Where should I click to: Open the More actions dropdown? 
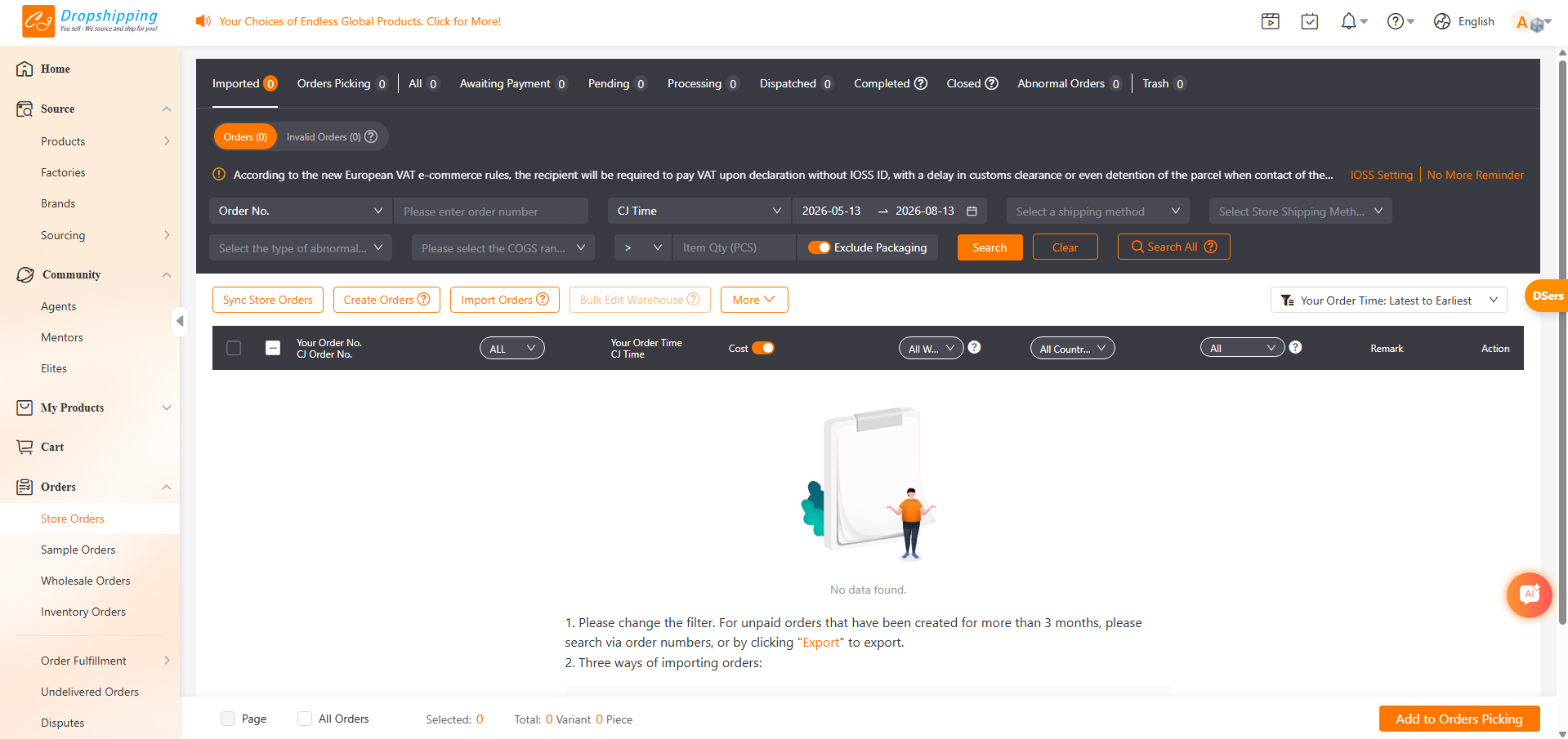754,300
